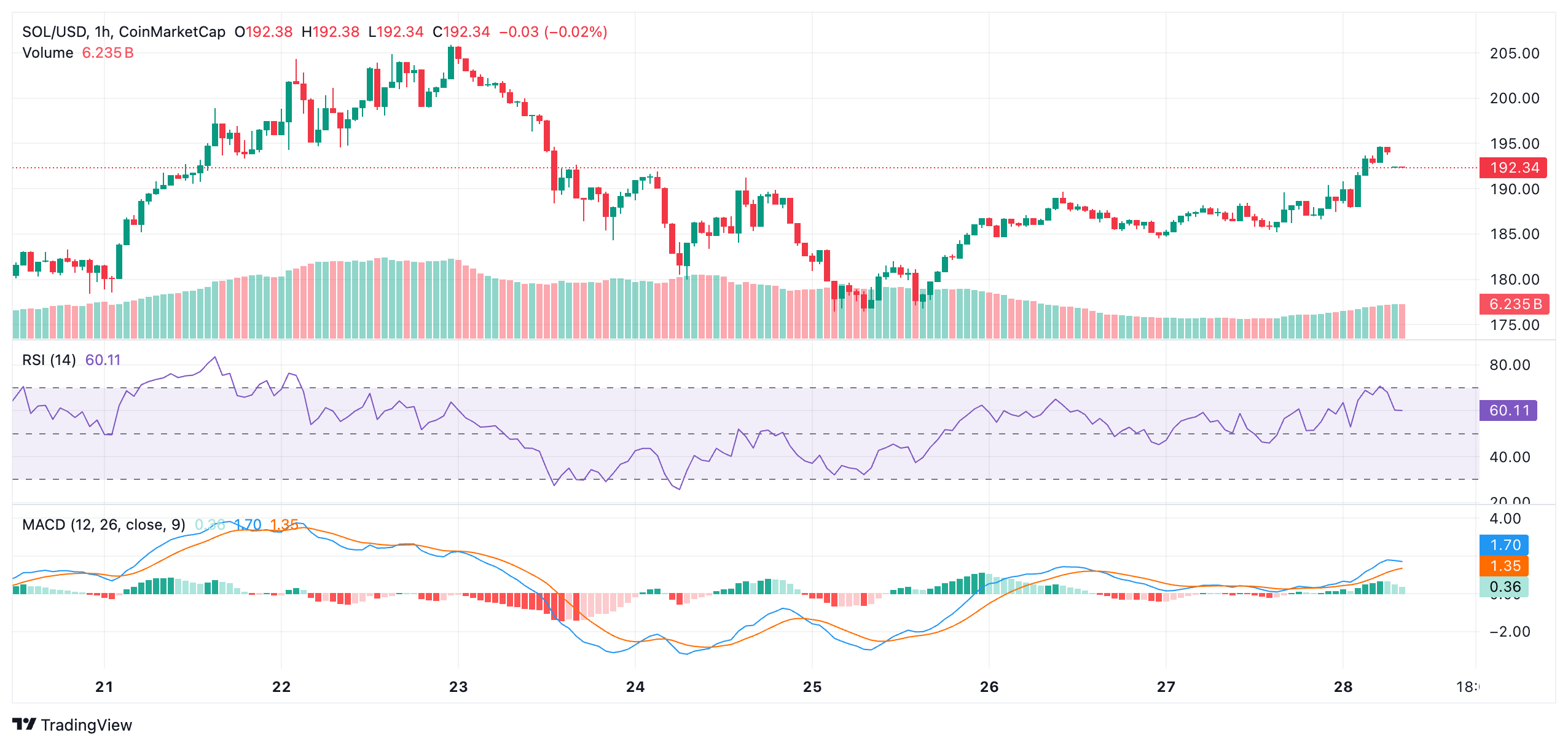Select the Volume indicator legend
This screenshot has width=1568, height=746.
[48, 53]
